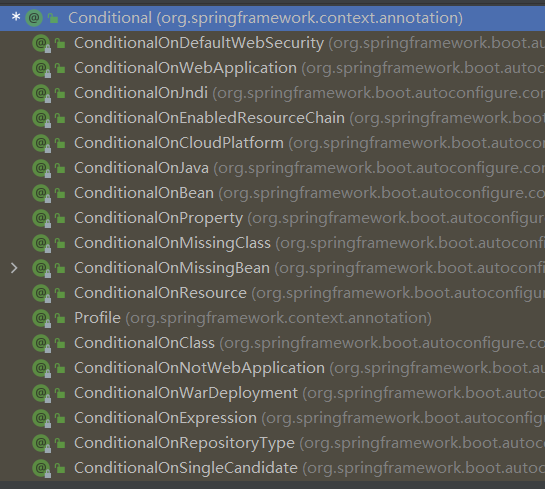
Task: Click the annotation icon next to ConditionalOnBean
Action: click(x=41, y=194)
